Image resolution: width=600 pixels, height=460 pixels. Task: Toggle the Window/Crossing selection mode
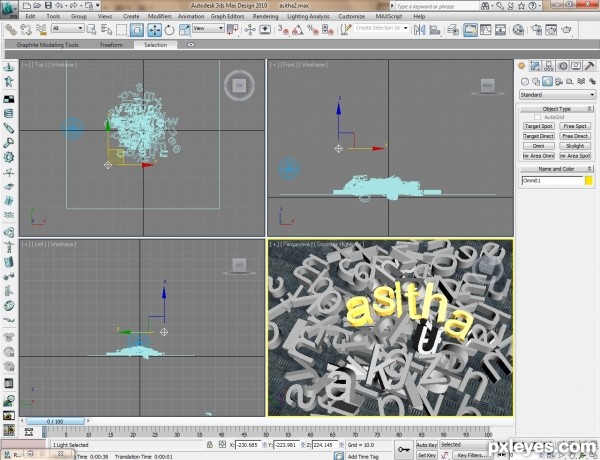point(137,29)
